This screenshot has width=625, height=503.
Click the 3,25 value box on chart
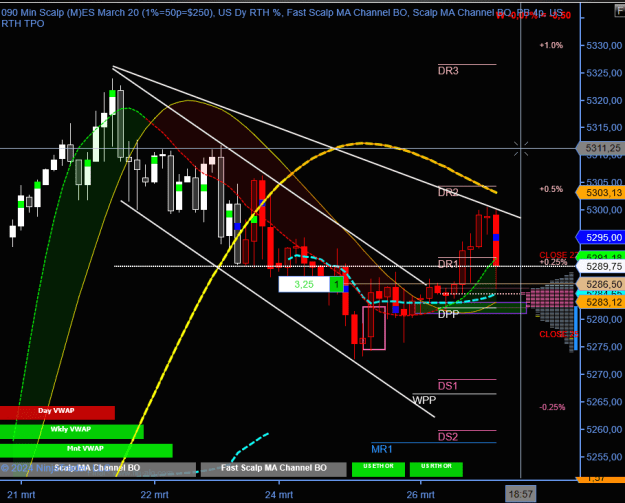(x=304, y=284)
